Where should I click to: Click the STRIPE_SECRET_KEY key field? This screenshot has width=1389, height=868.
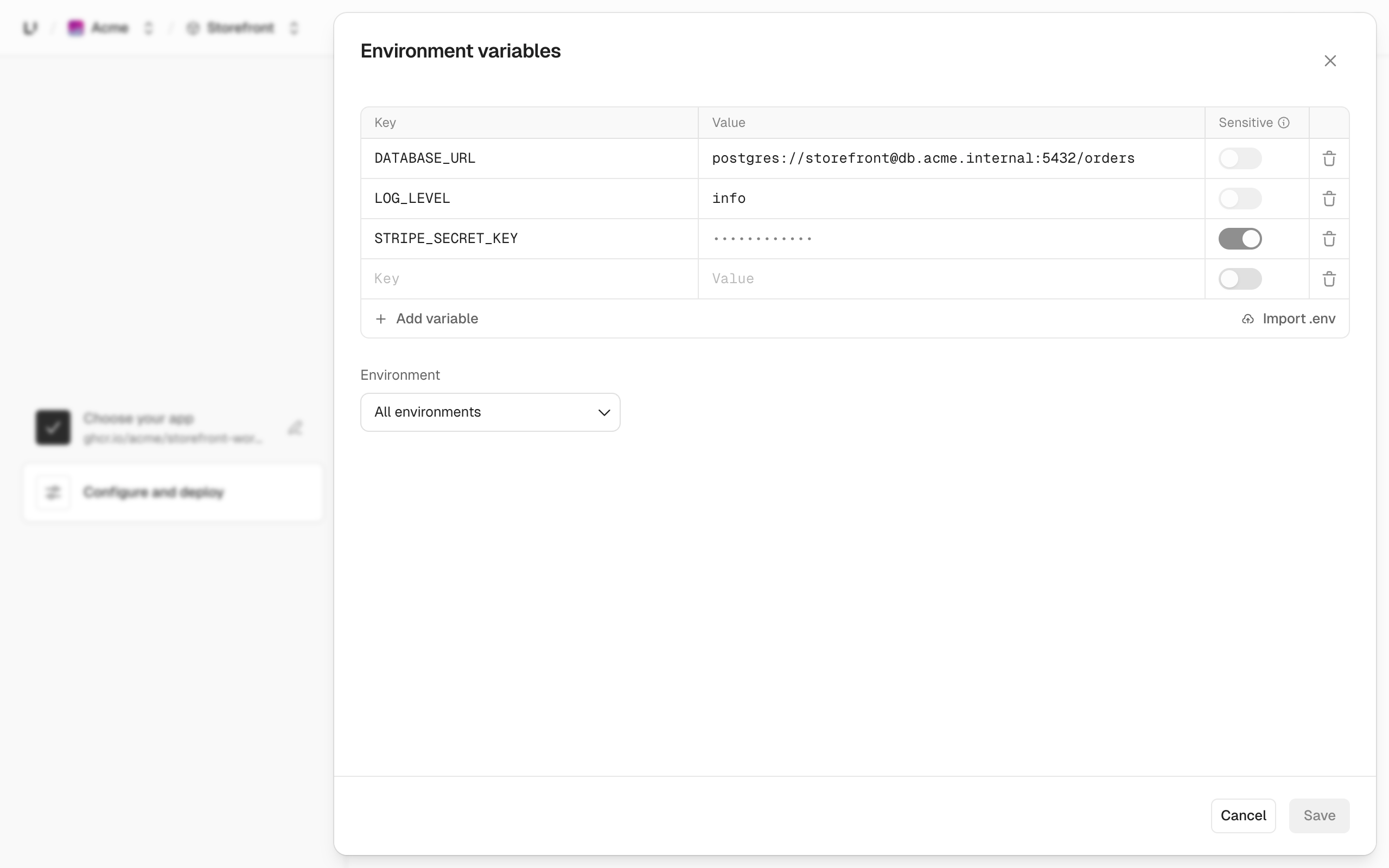point(529,239)
